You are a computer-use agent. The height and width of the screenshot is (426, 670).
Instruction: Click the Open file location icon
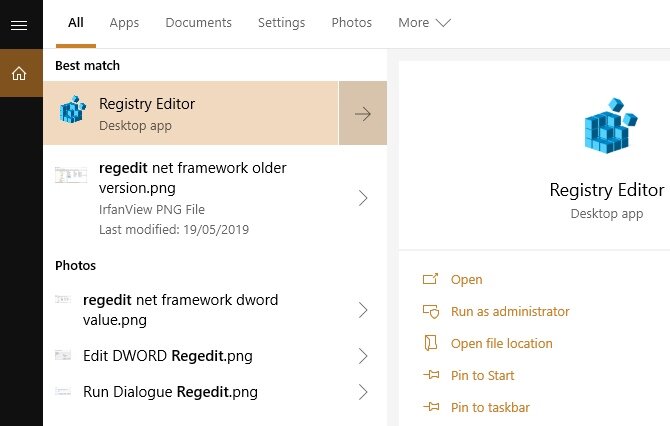coord(430,343)
